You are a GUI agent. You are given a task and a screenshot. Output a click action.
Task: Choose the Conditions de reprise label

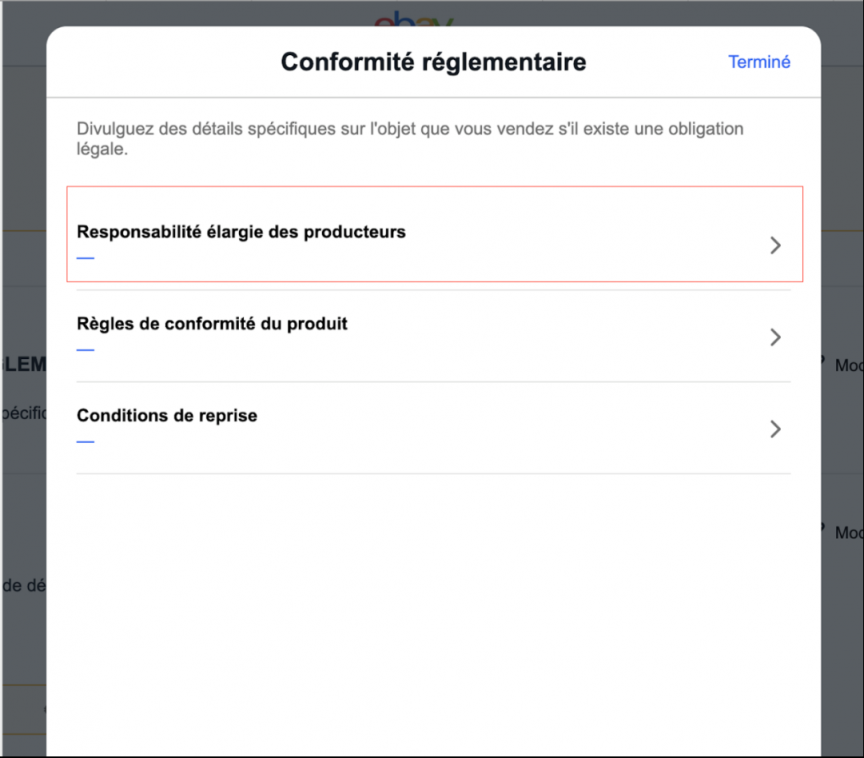click(x=167, y=416)
